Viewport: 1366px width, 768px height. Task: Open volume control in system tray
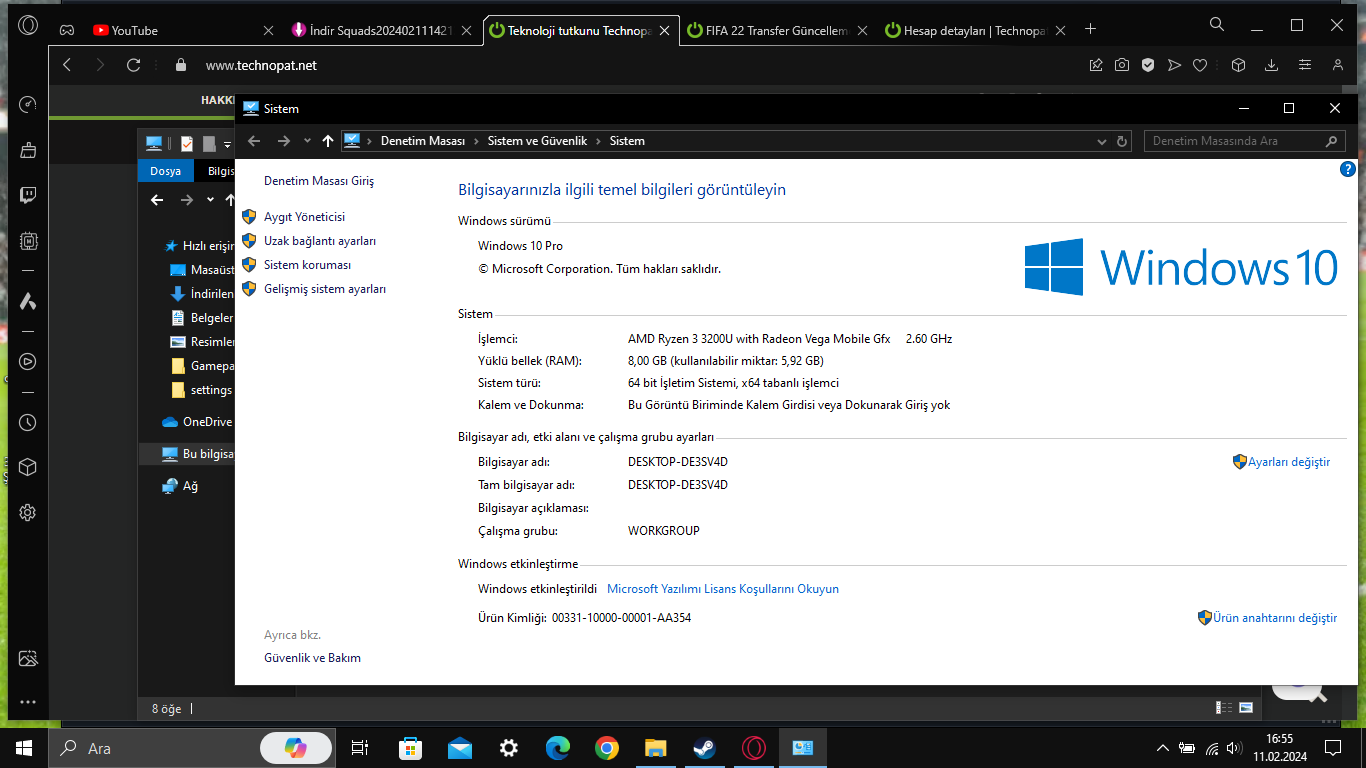click(x=1236, y=748)
